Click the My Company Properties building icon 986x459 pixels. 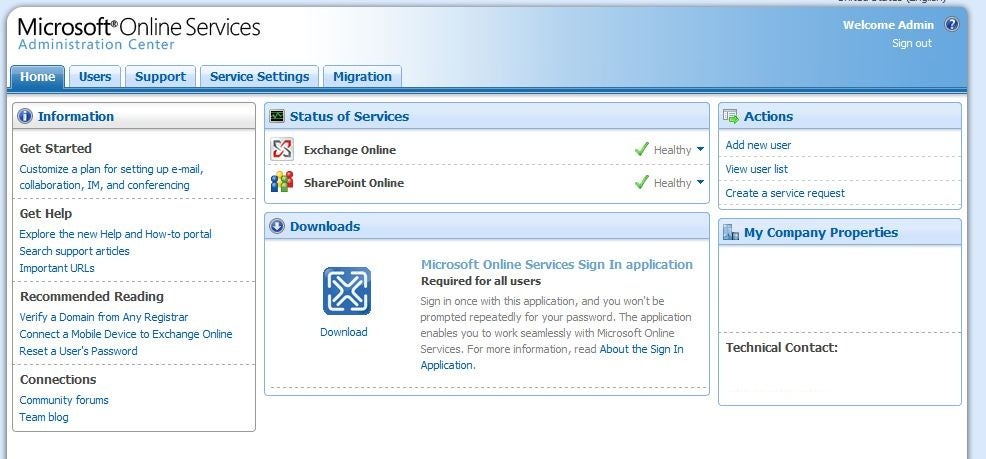pos(731,233)
